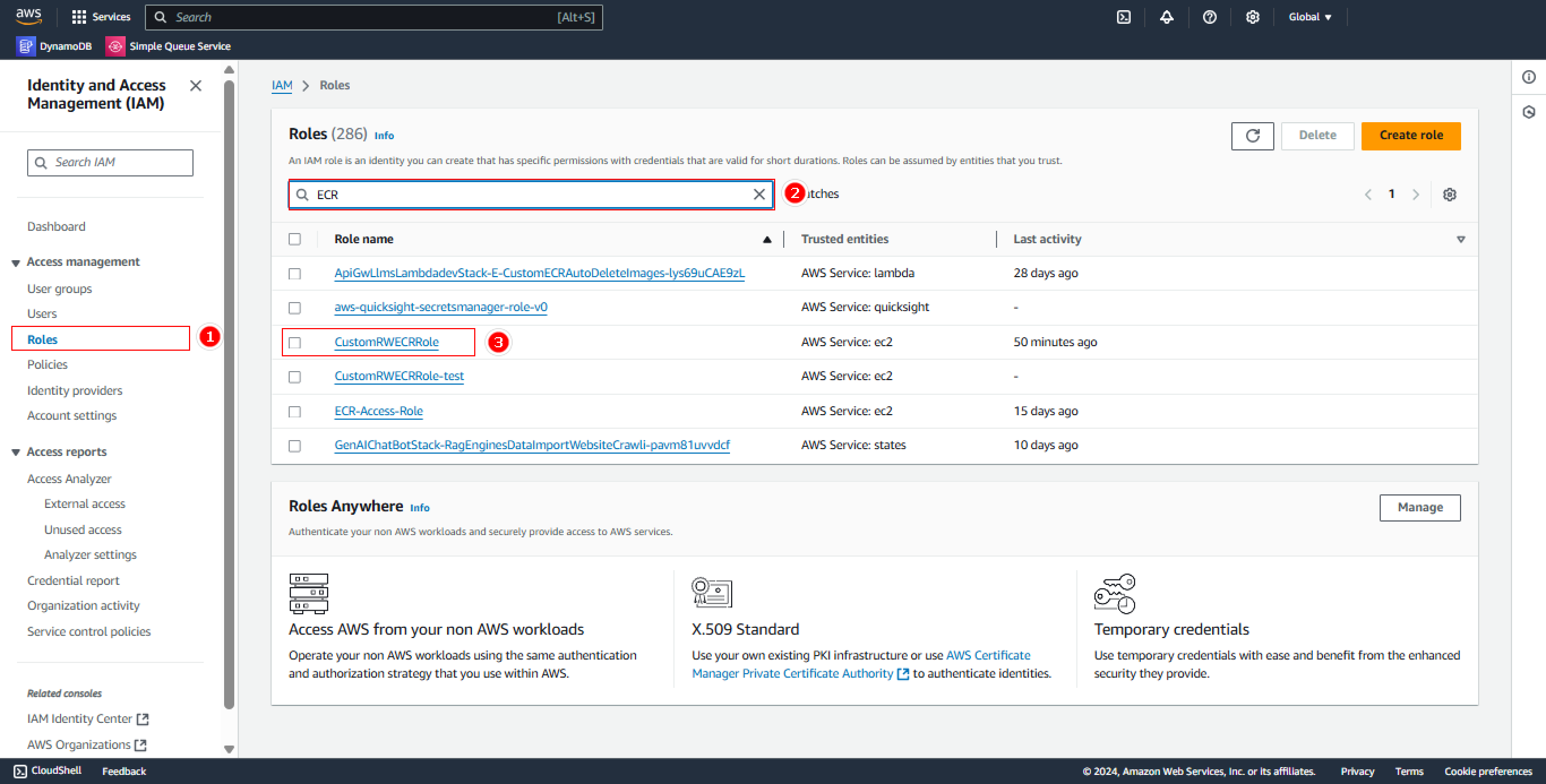Check the CustomRWECRRole checkbox
The width and height of the screenshot is (1546, 784).
click(294, 343)
